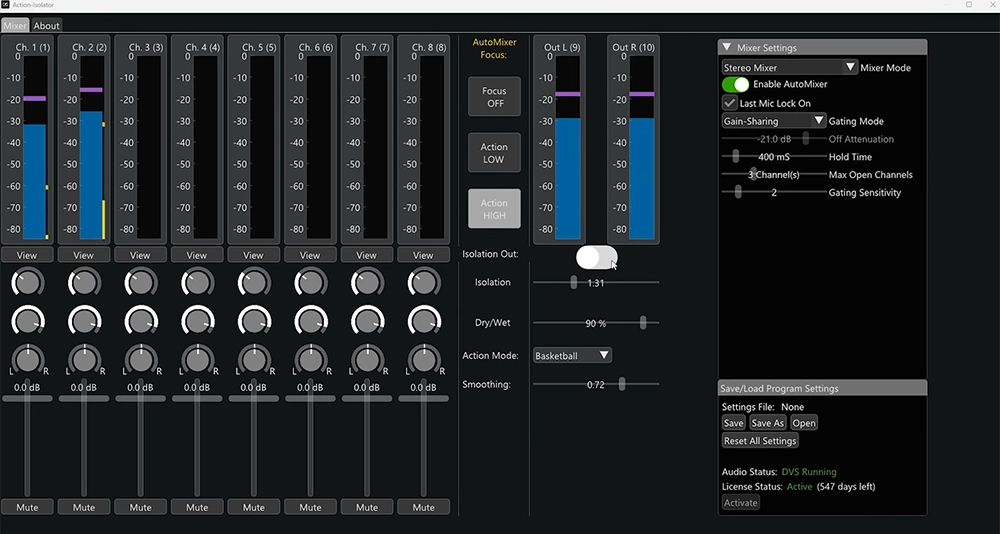Mute channel 2
The height and width of the screenshot is (534, 1000).
tap(84, 507)
